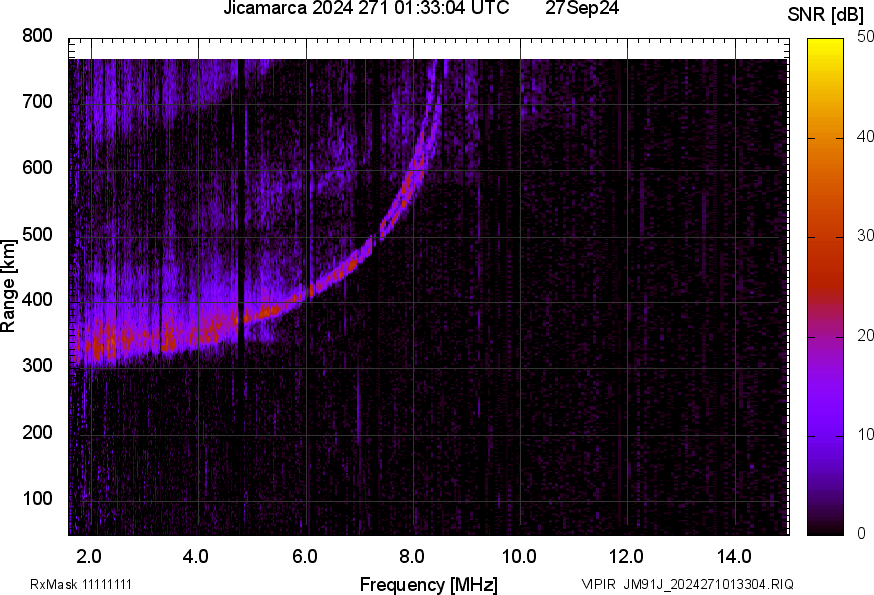
Task: Click the RxMask 11111111 label
Action: point(81,584)
